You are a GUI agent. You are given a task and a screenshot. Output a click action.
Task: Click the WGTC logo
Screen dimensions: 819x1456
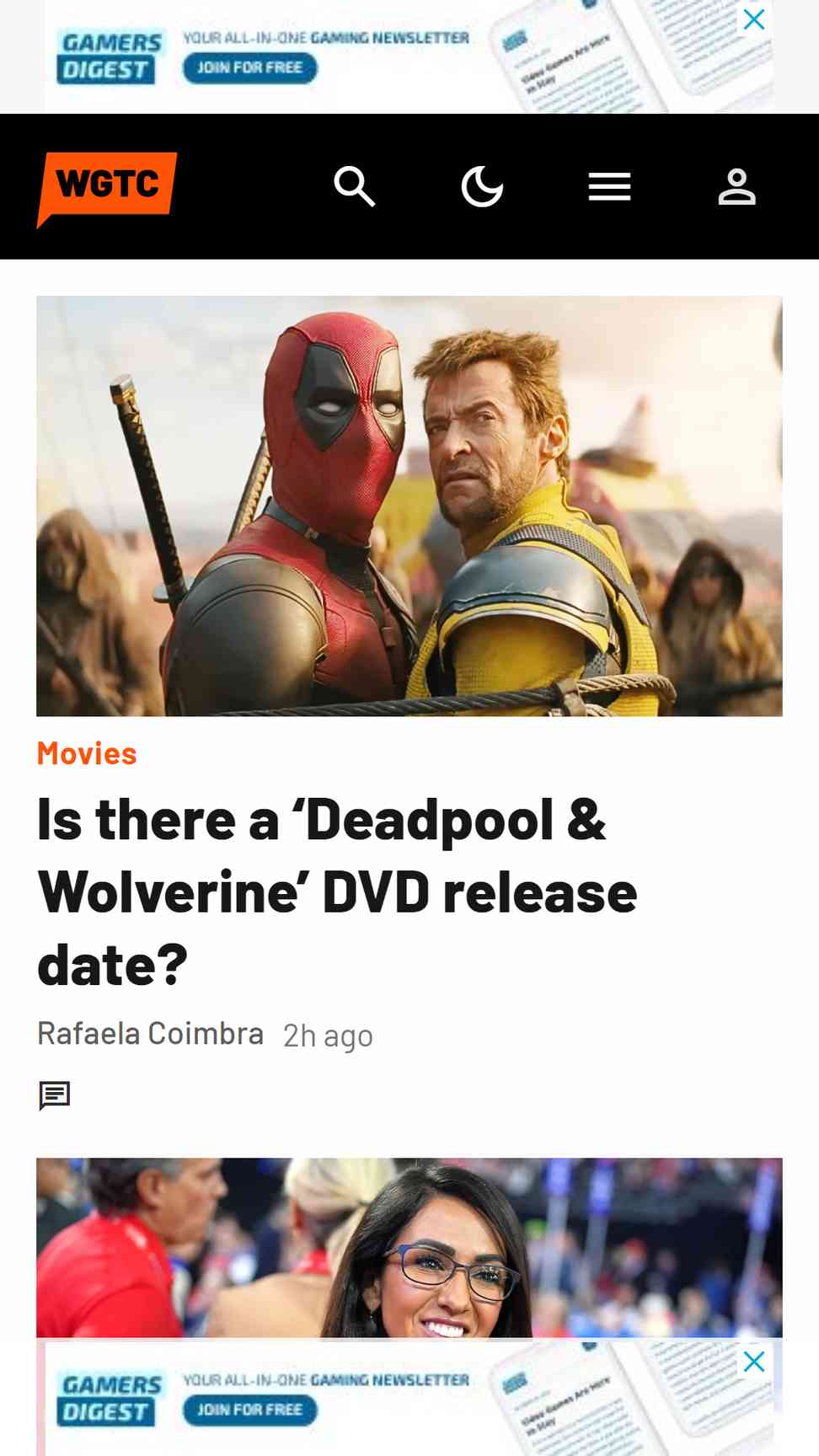tap(107, 189)
